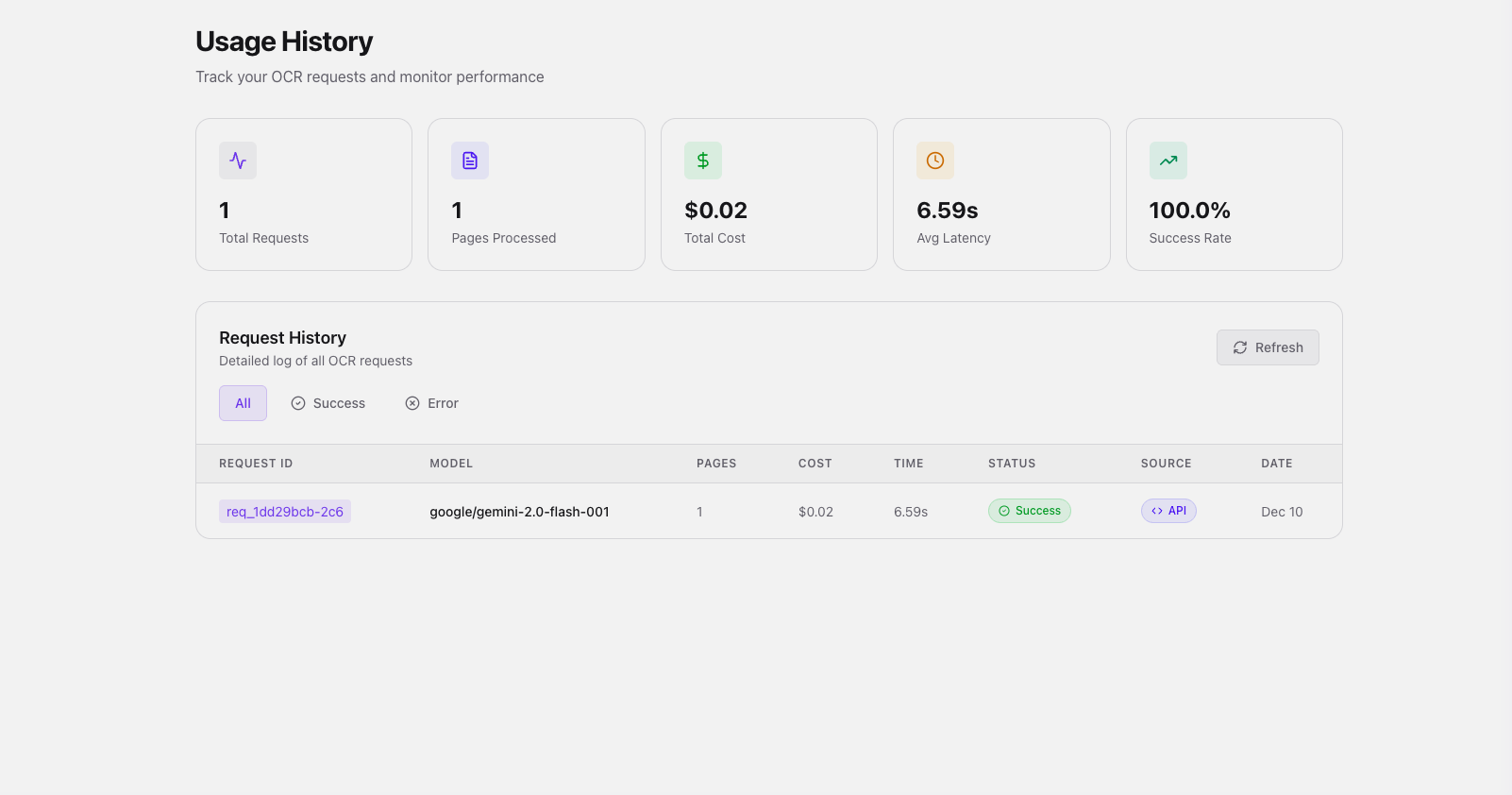Click the TIME column header
The height and width of the screenshot is (795, 1512).
click(909, 464)
